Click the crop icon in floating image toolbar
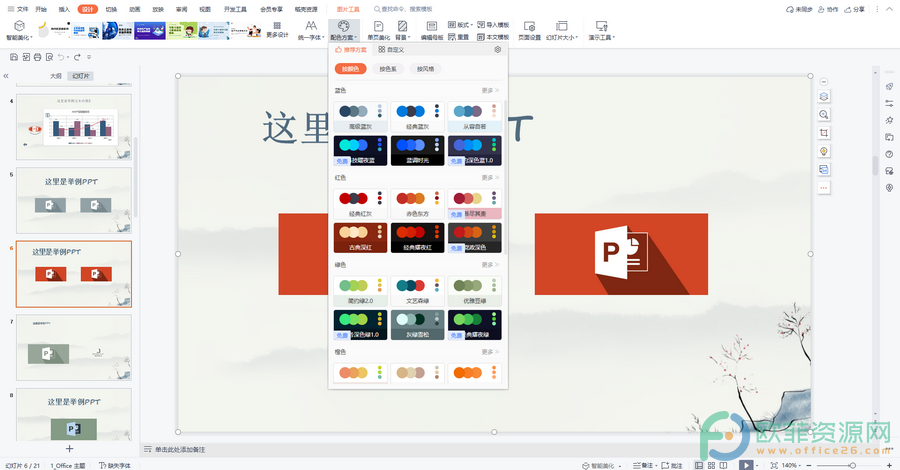This screenshot has width=900, height=470. 824,133
